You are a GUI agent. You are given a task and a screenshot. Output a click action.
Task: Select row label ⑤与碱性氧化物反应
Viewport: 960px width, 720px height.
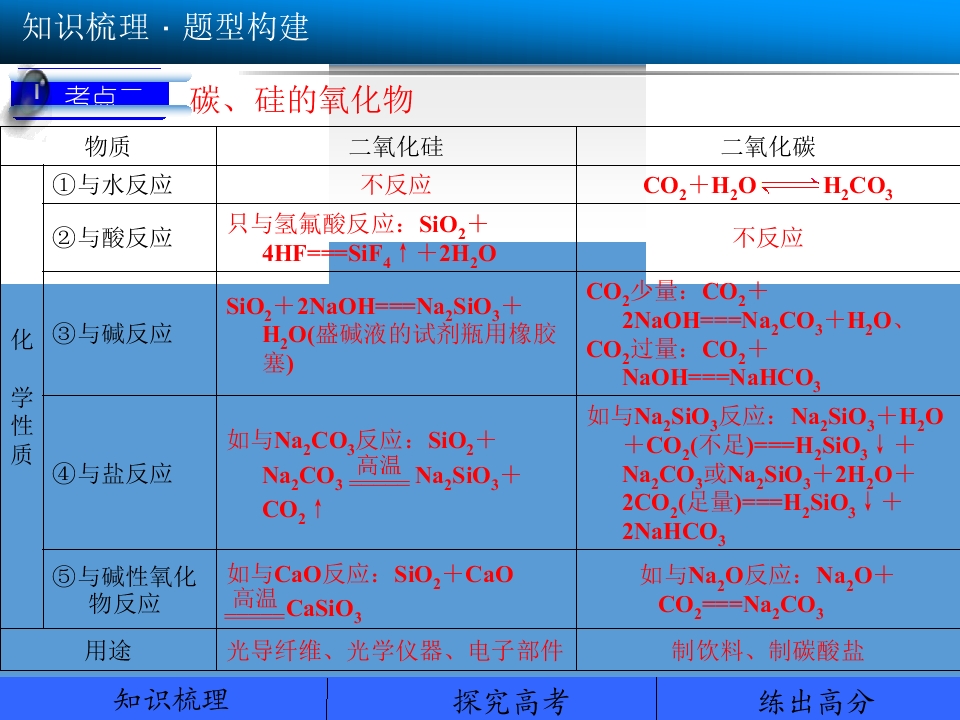coord(124,589)
